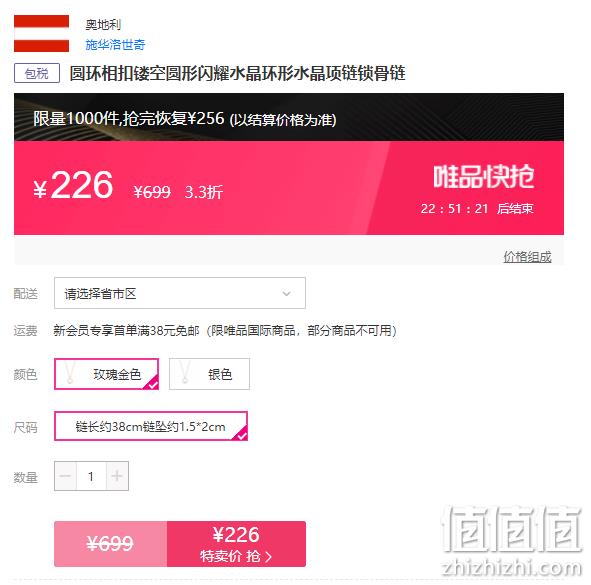Click the rose gold necklace thumbnail
This screenshot has height=585, width=591.
(70, 373)
